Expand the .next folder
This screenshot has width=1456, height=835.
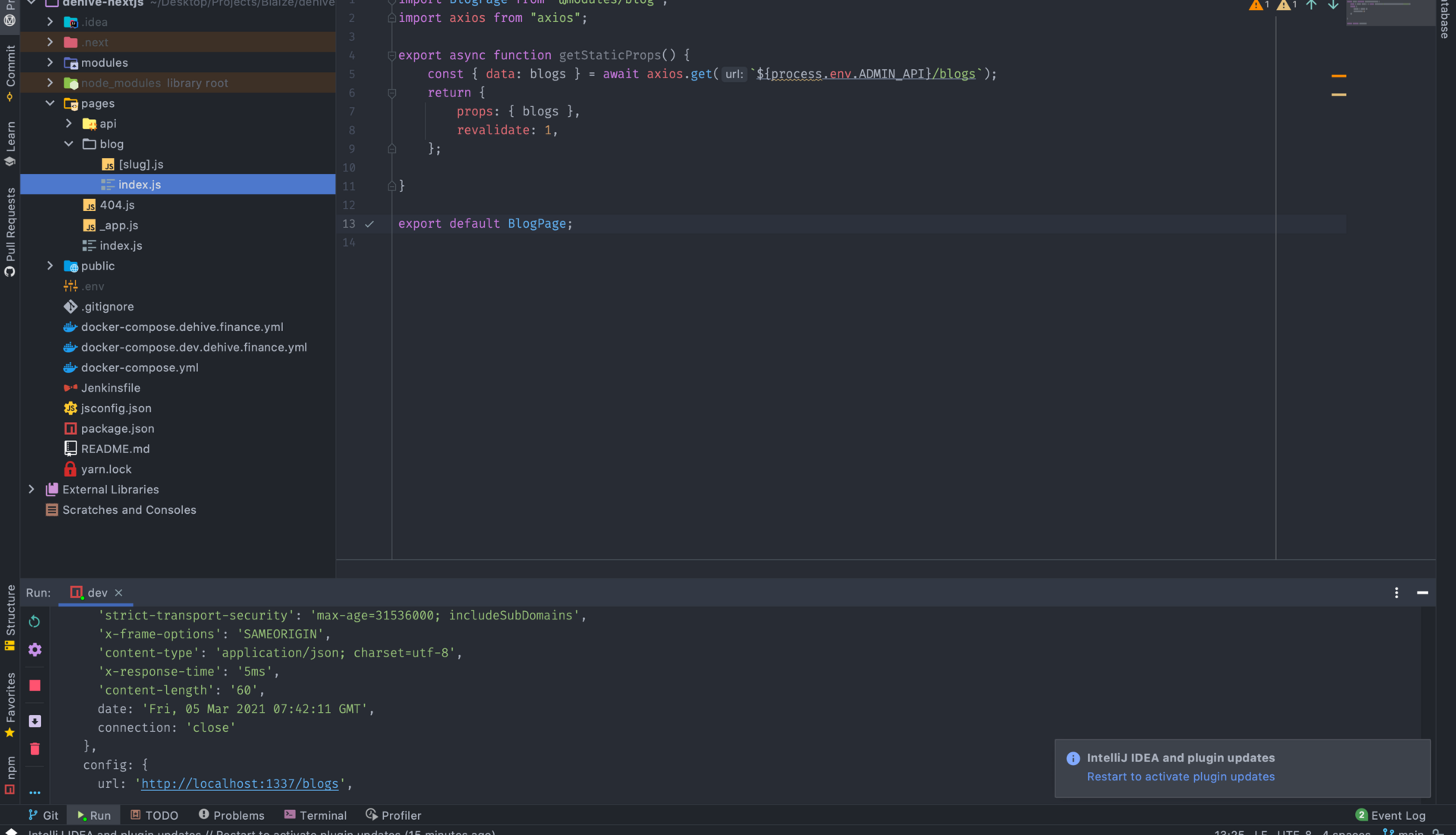50,43
